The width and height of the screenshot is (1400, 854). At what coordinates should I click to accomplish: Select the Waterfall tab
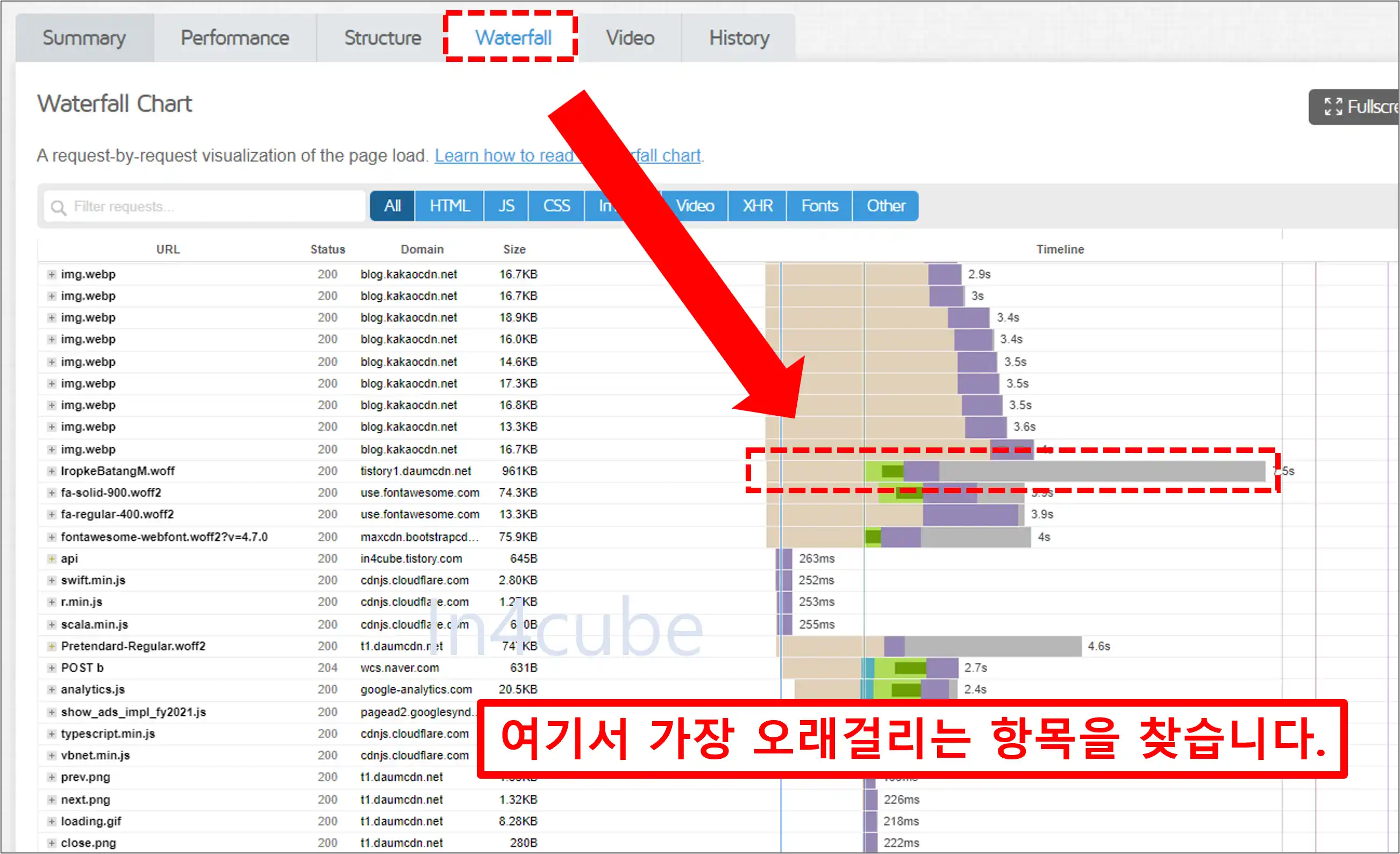513,38
